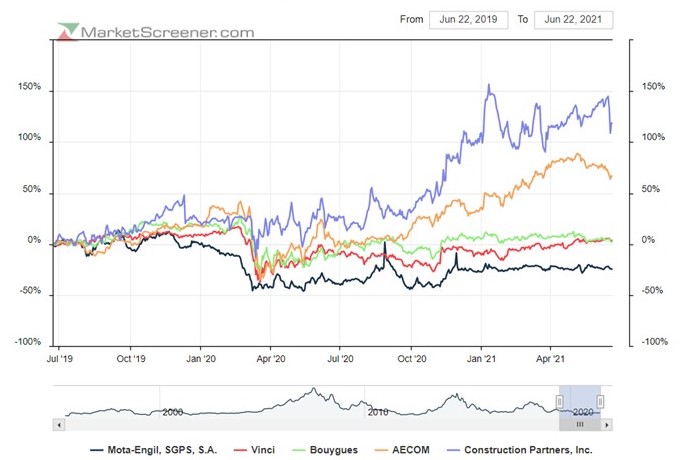
Task: Click the 2000 label in navigator
Action: (x=173, y=412)
